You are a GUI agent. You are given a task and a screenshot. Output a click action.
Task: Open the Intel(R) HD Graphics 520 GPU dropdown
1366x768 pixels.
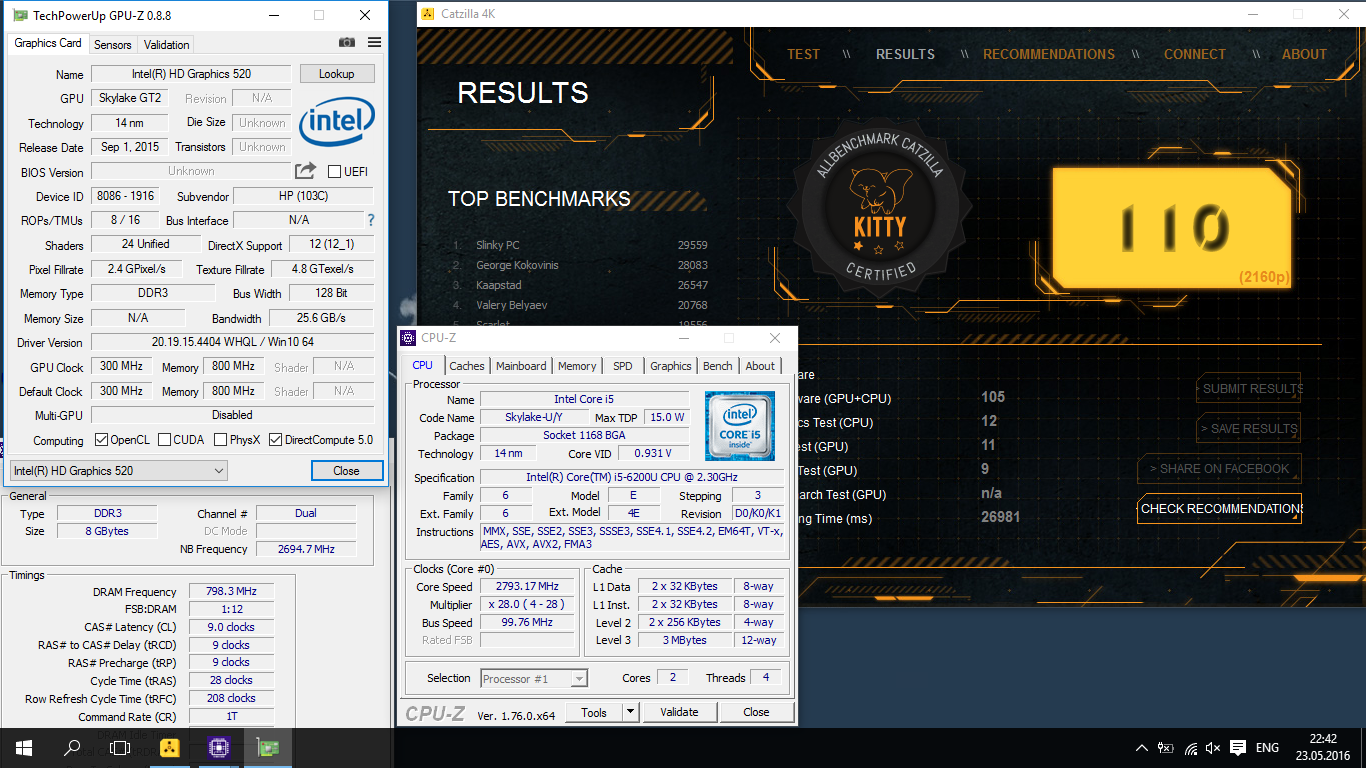[119, 470]
